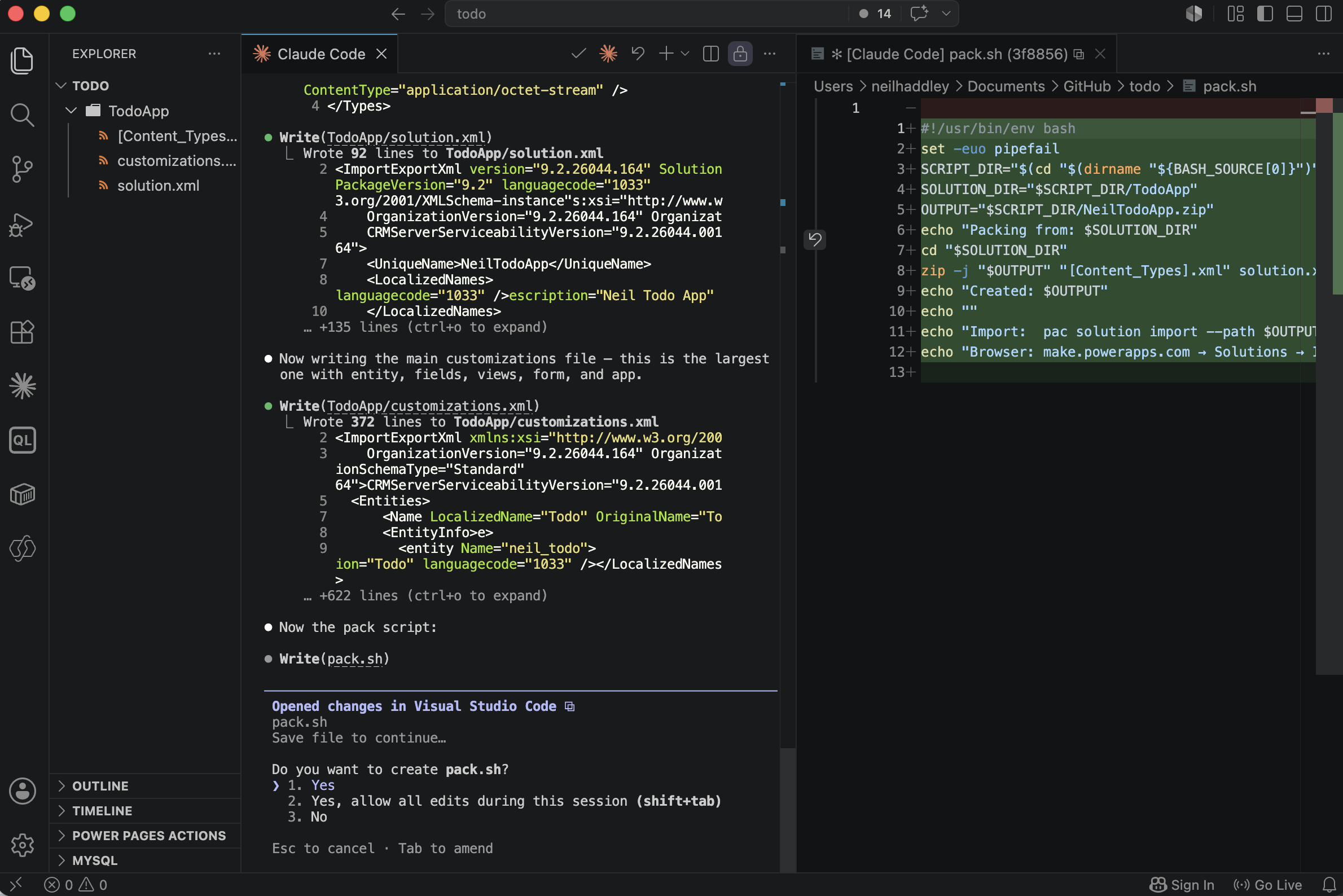This screenshot has height=896, width=1343.
Task: Click the Go Forward arrow
Action: tap(428, 14)
